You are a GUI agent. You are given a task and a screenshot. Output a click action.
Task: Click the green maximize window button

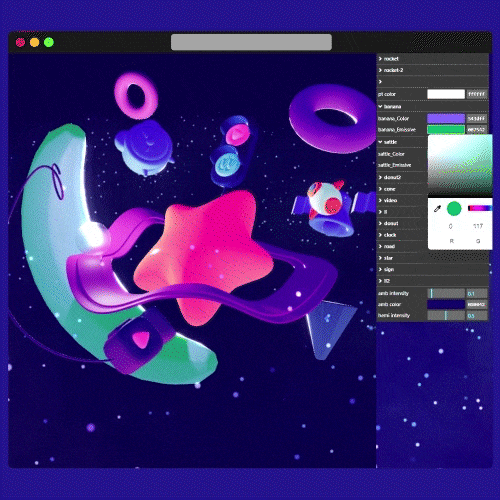(x=49, y=42)
